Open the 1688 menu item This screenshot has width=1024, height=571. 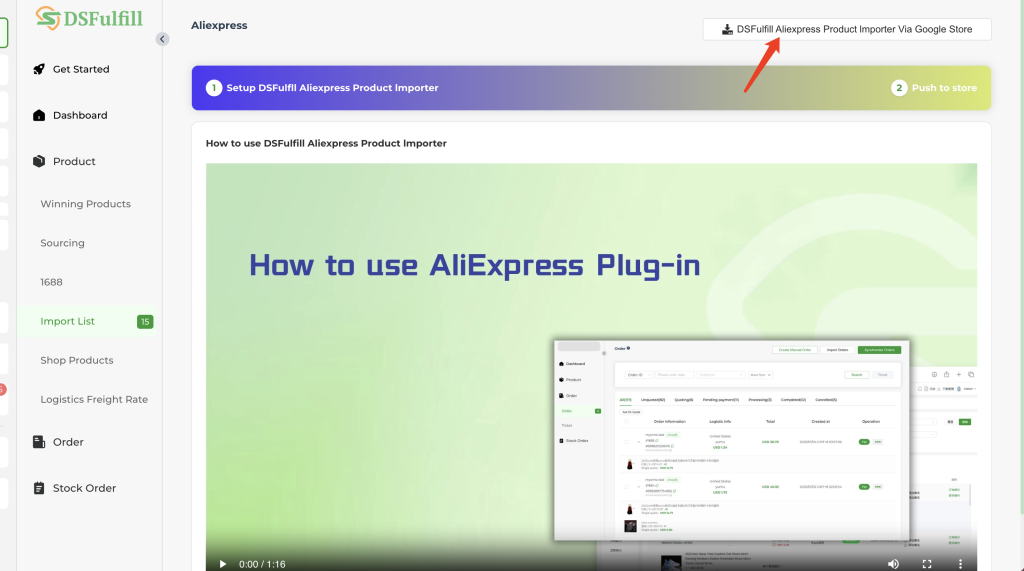51,282
